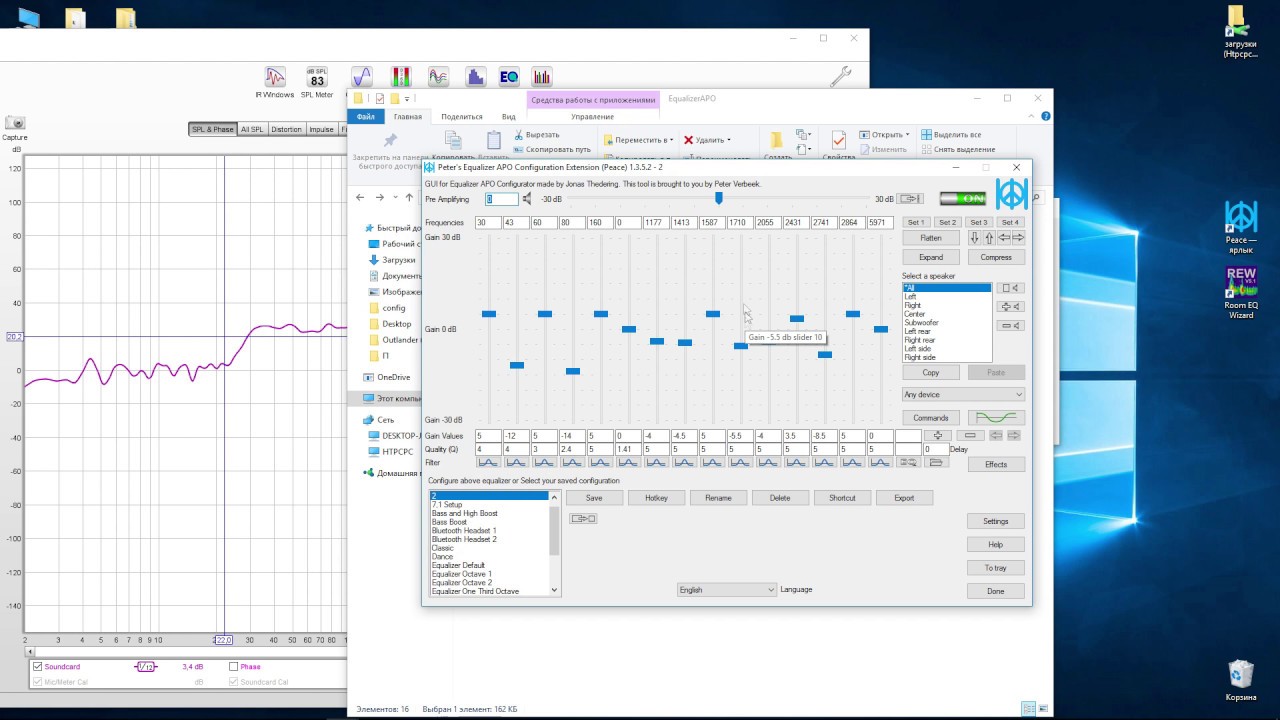Open Peace Settings button
1280x720 pixels.
point(996,521)
